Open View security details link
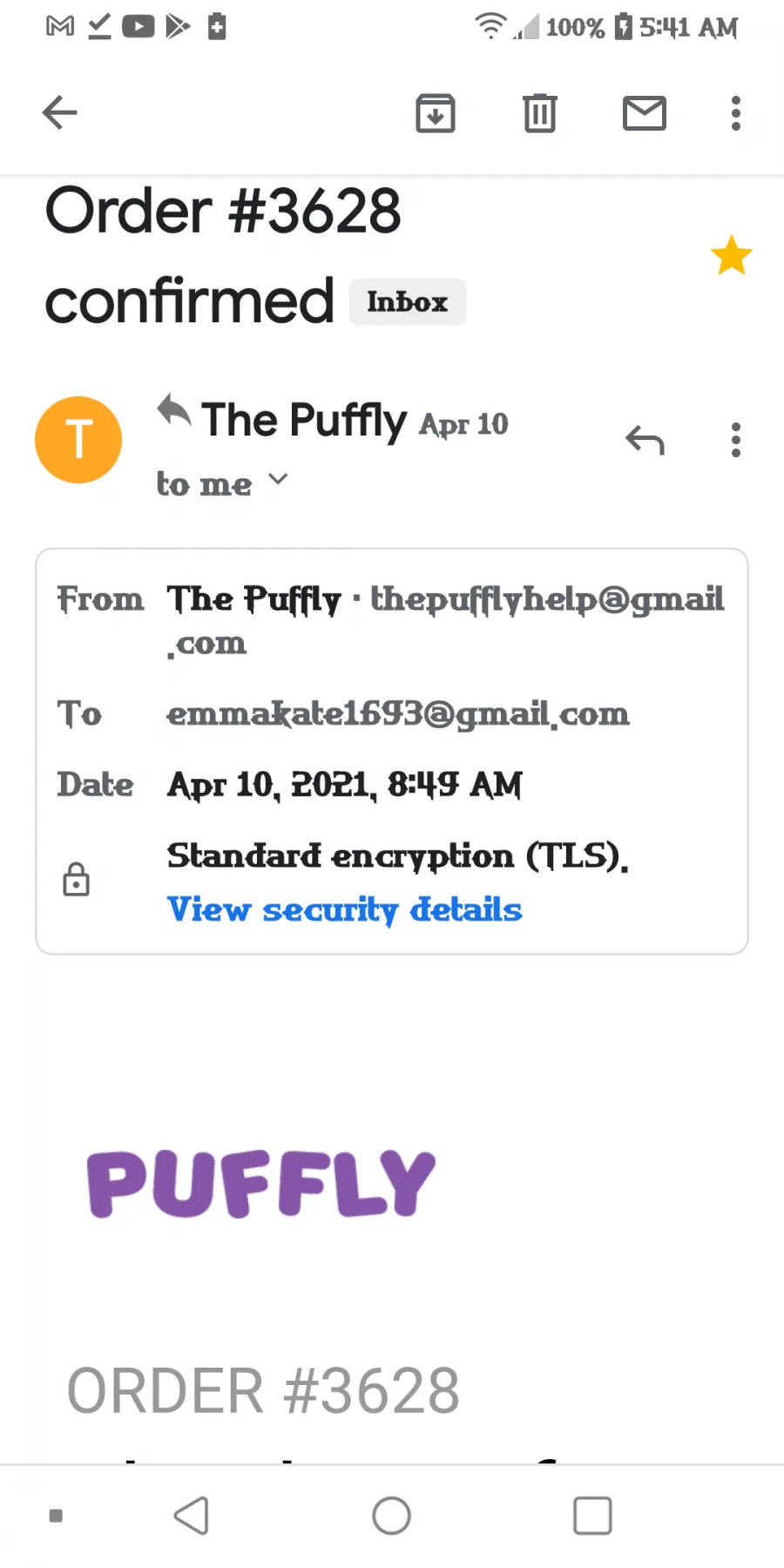 pos(345,910)
